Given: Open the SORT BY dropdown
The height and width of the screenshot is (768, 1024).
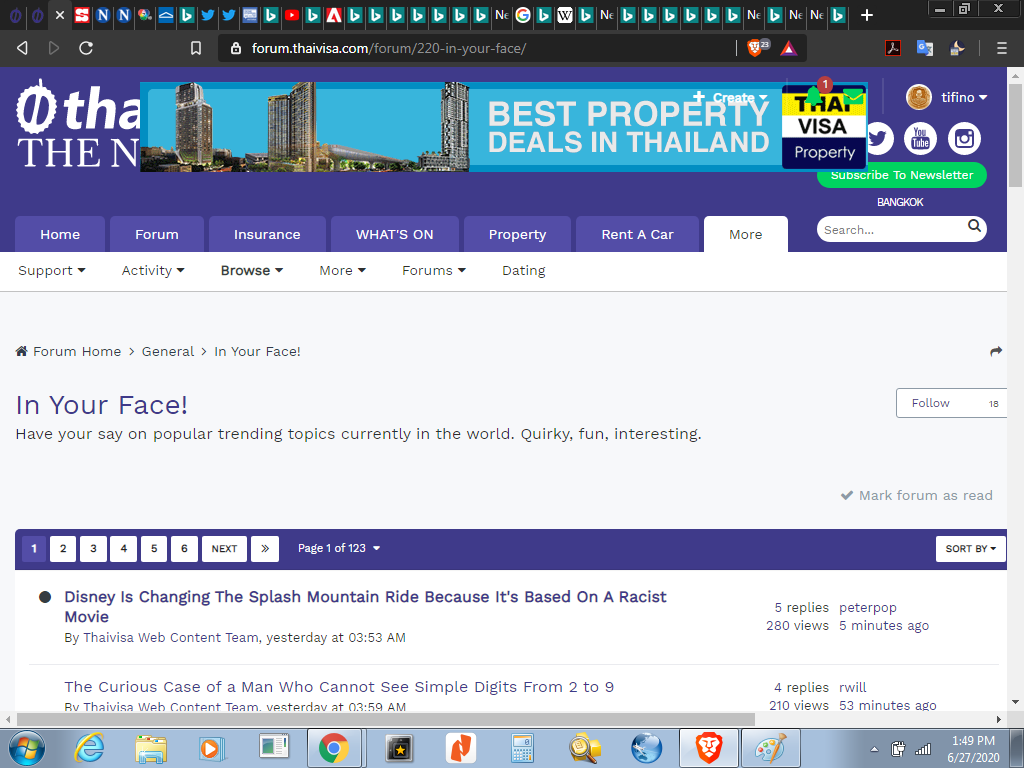Looking at the screenshot, I should click(970, 549).
